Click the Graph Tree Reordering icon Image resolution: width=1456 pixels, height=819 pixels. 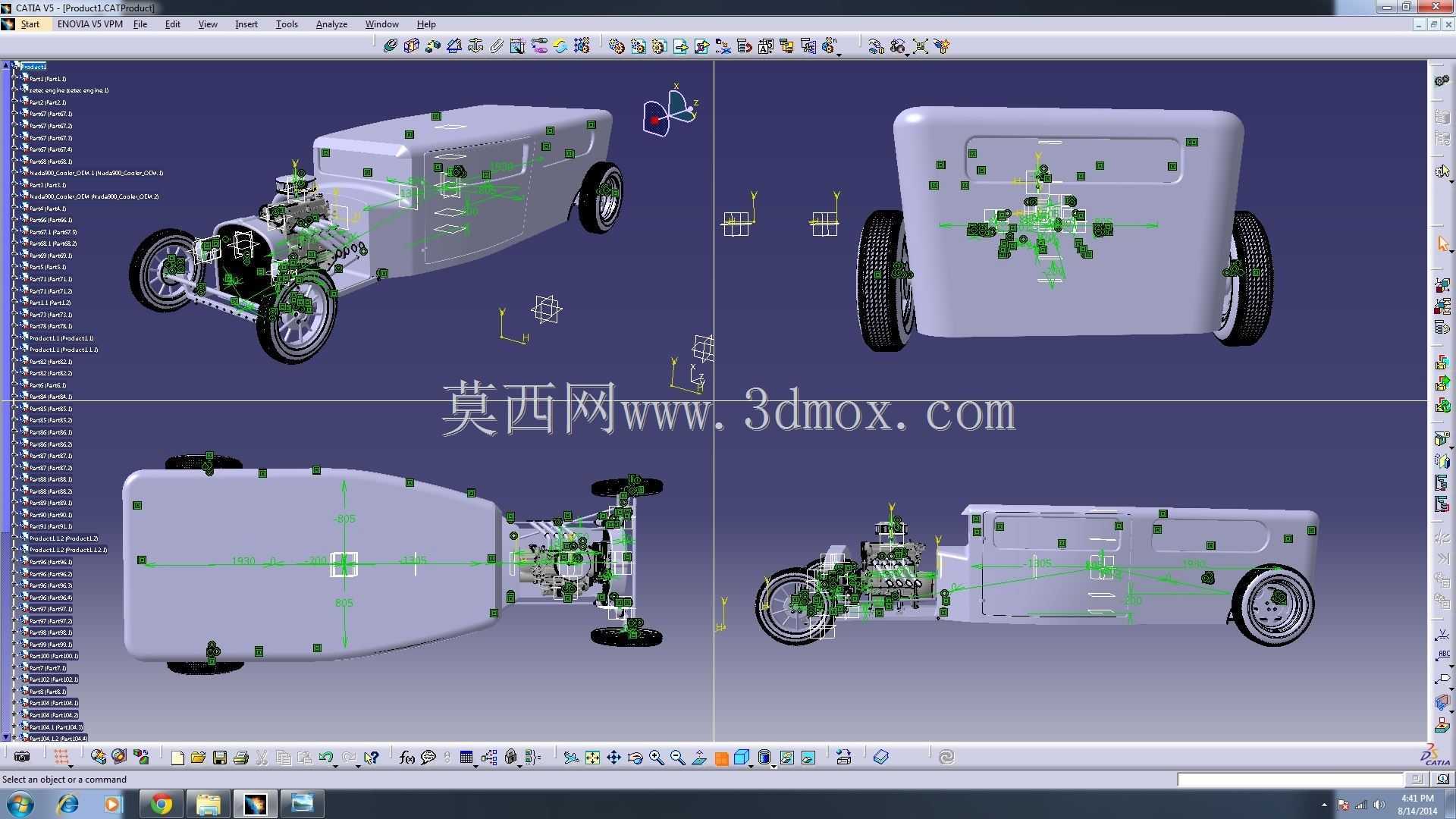click(x=744, y=46)
